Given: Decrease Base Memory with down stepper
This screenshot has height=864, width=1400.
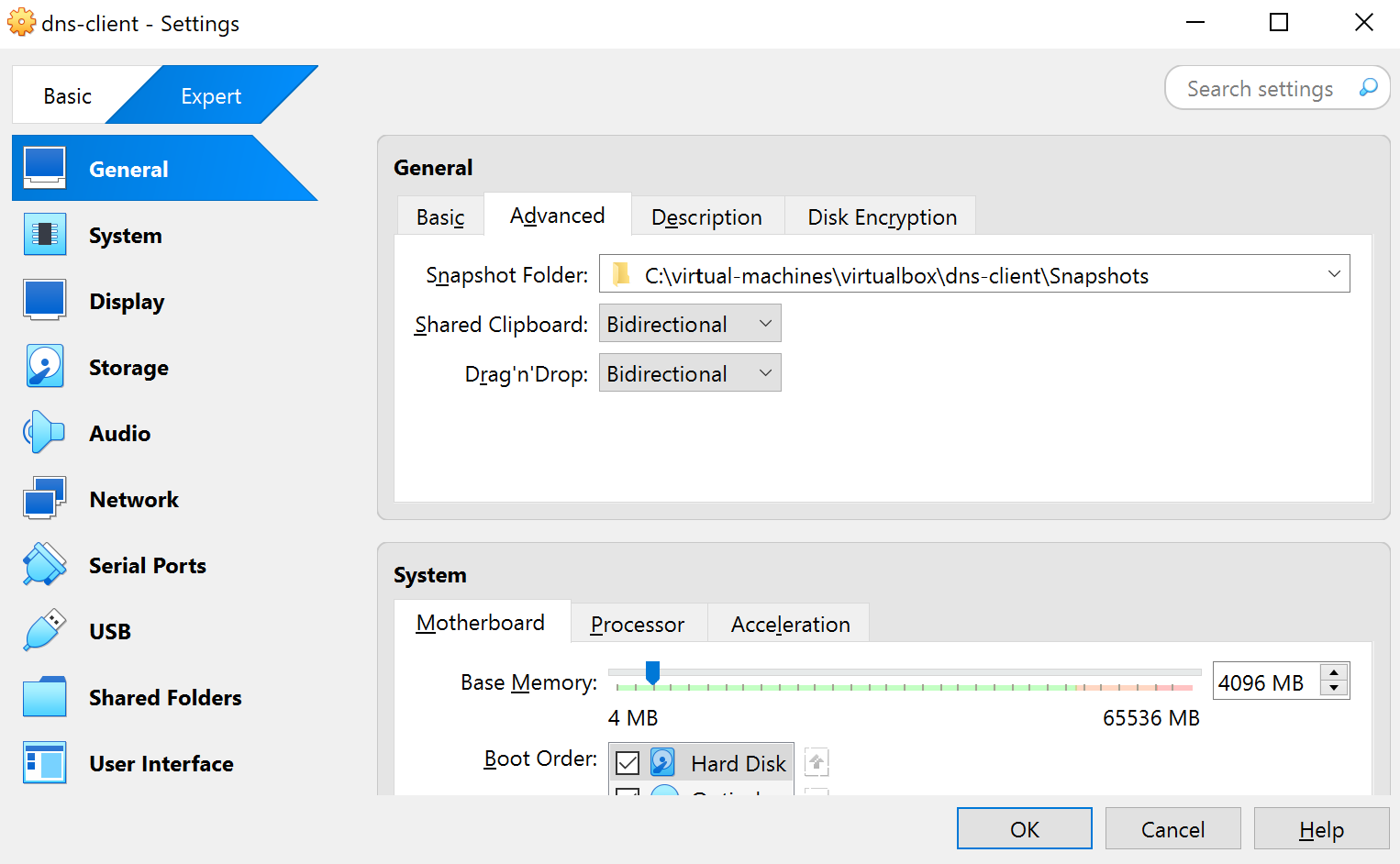Looking at the screenshot, I should 1334,689.
